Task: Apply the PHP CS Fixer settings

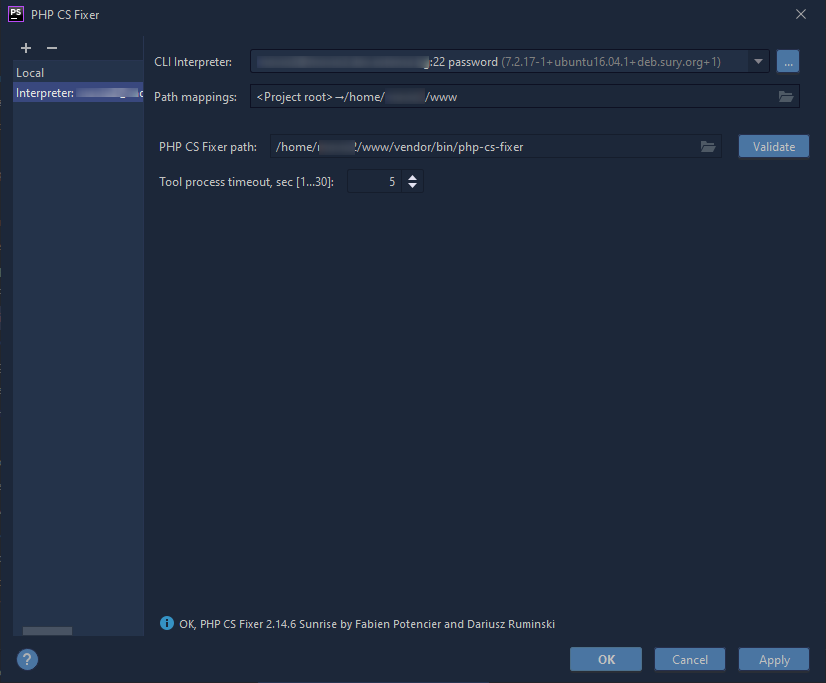Action: click(x=773, y=659)
